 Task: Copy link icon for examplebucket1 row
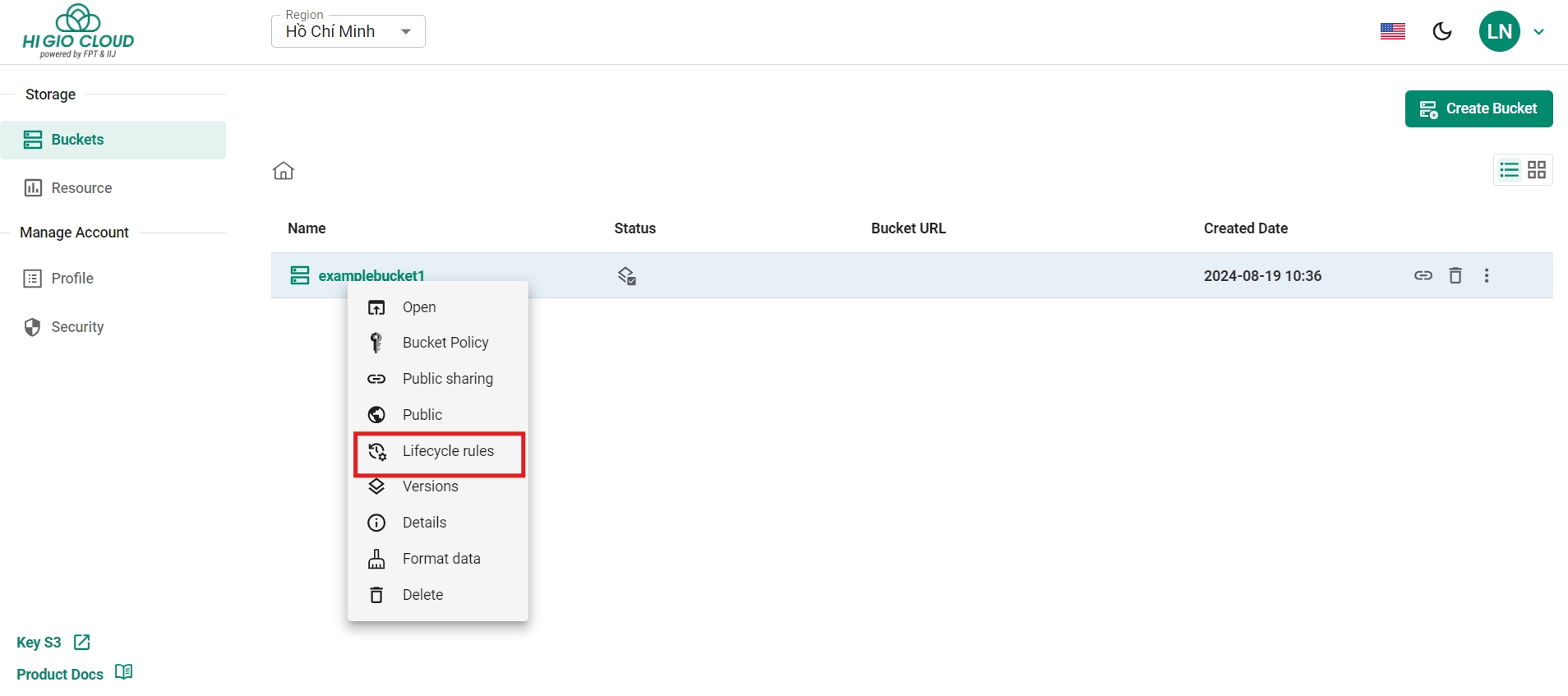tap(1423, 275)
